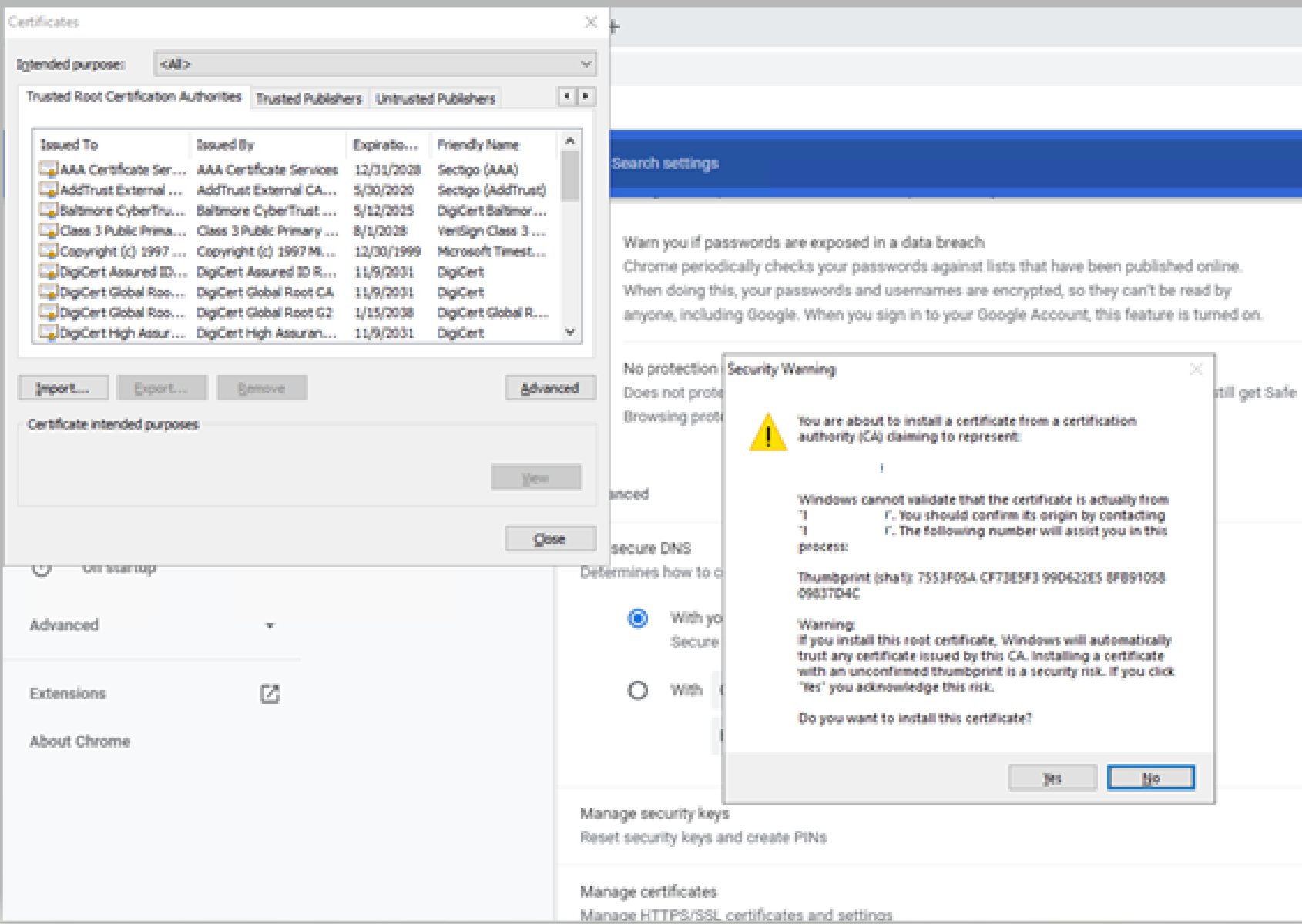
Task: Click the certificate icon in the DigiCert Global Root G2 row
Action: [49, 312]
